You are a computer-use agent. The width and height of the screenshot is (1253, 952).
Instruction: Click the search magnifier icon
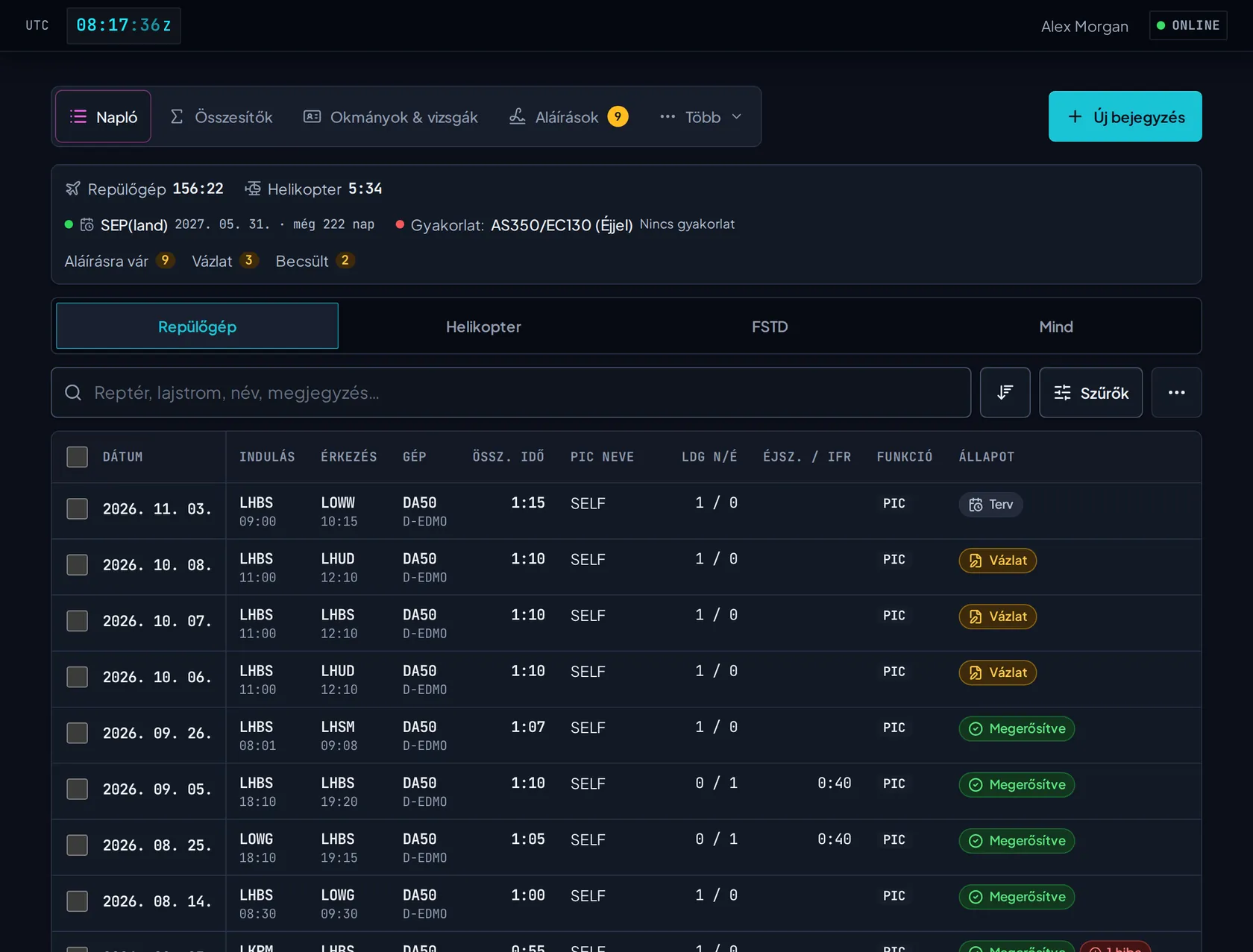pos(73,393)
